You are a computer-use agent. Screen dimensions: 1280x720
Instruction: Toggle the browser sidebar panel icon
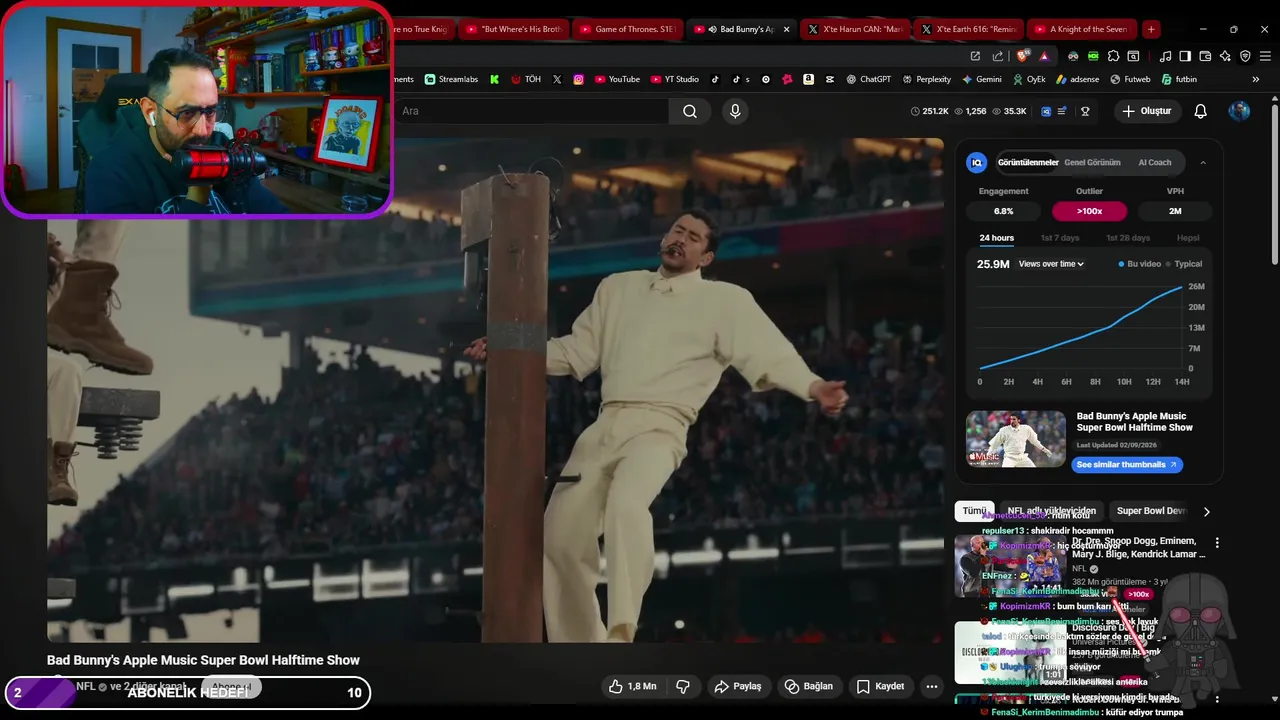click(1185, 56)
